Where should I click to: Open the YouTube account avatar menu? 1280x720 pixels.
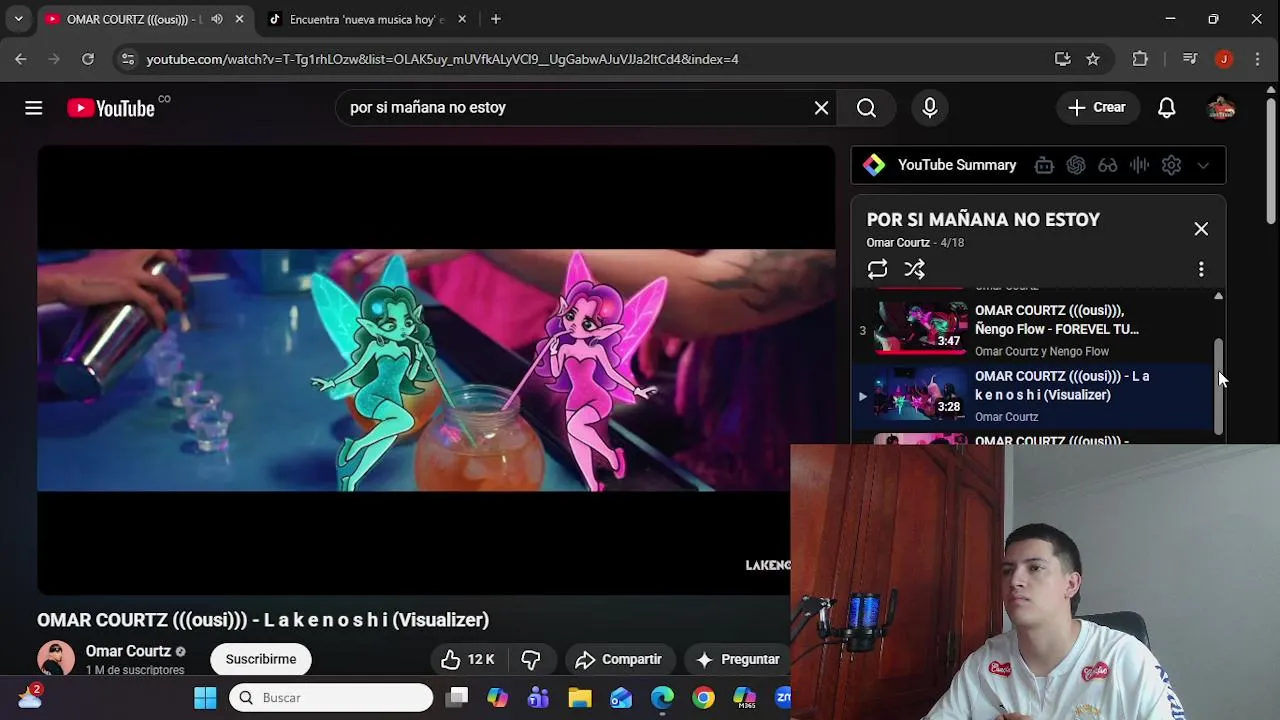(1221, 108)
